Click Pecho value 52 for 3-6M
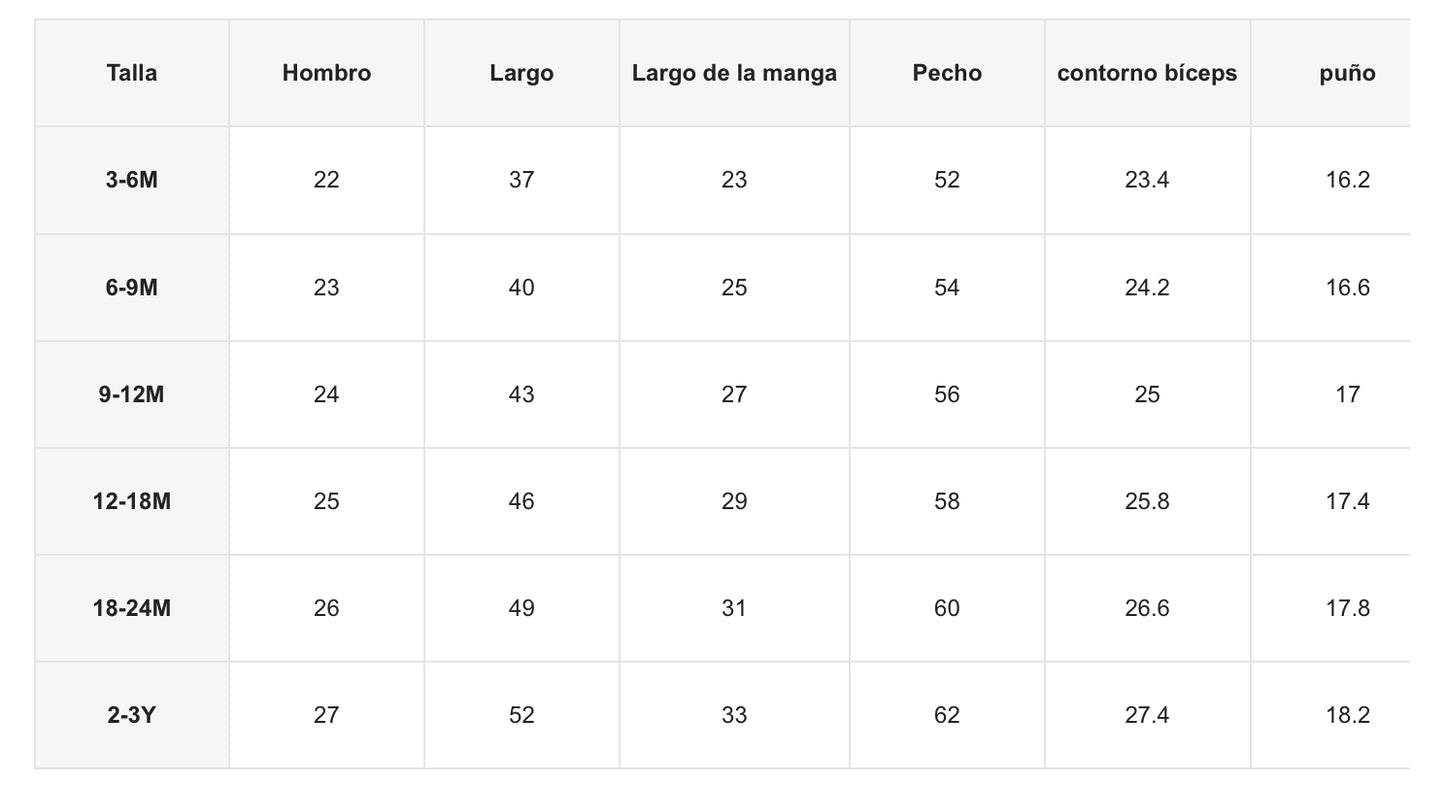 click(x=947, y=180)
